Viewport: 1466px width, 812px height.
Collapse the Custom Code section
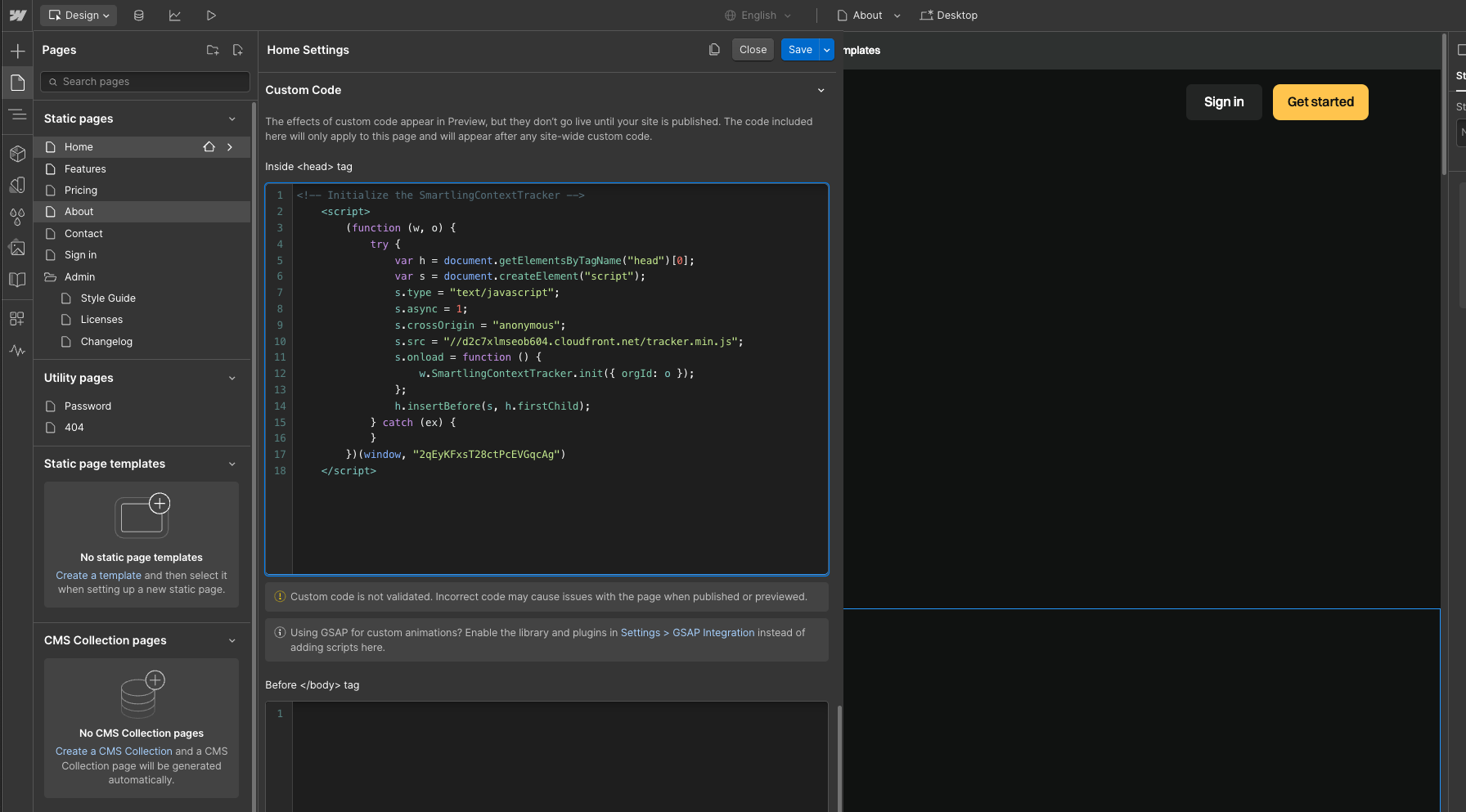821,90
